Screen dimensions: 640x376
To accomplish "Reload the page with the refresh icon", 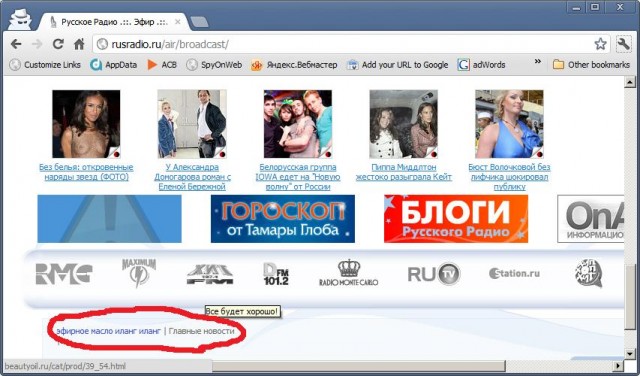I will coord(58,44).
